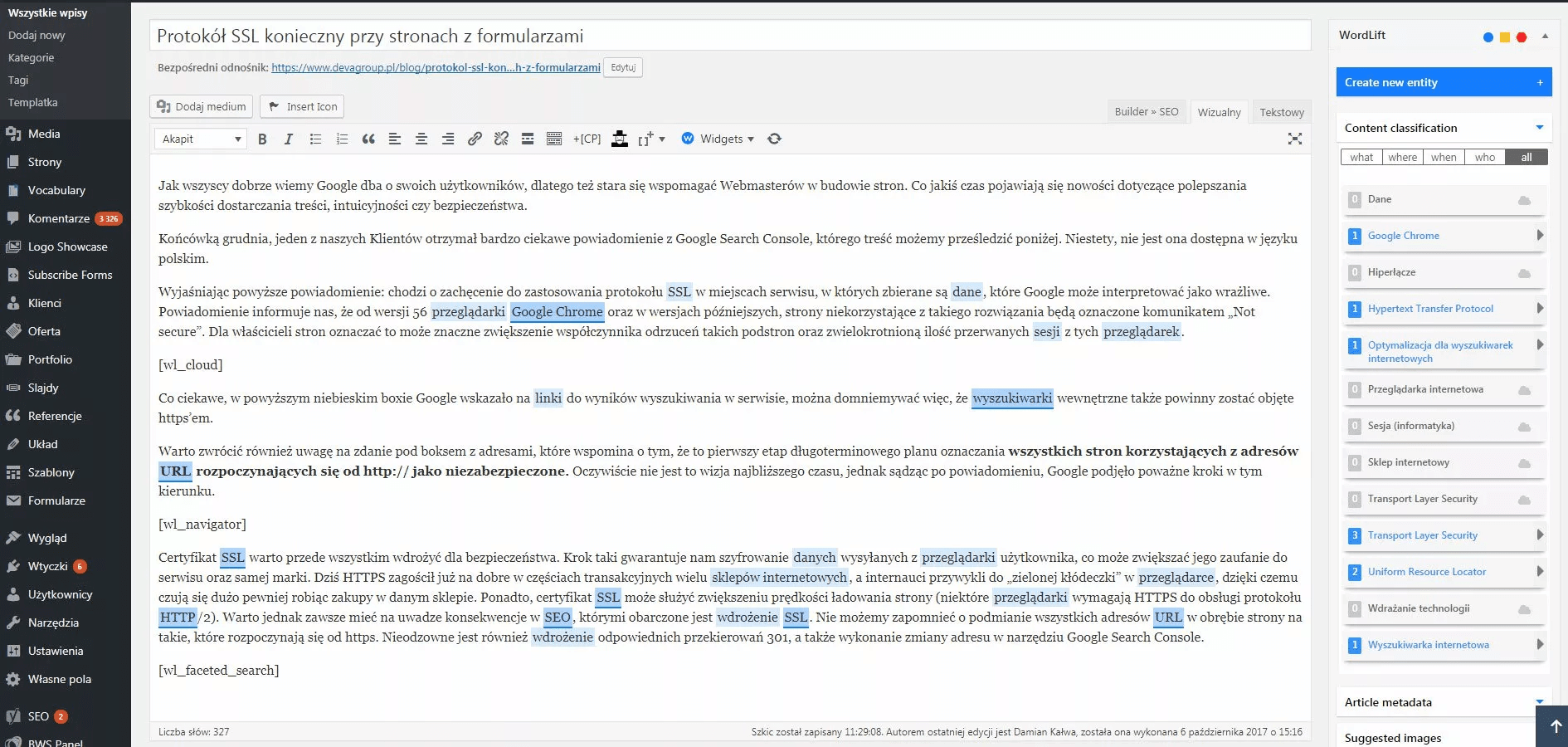
Task: Insert a blockquote
Action: pyautogui.click(x=368, y=139)
